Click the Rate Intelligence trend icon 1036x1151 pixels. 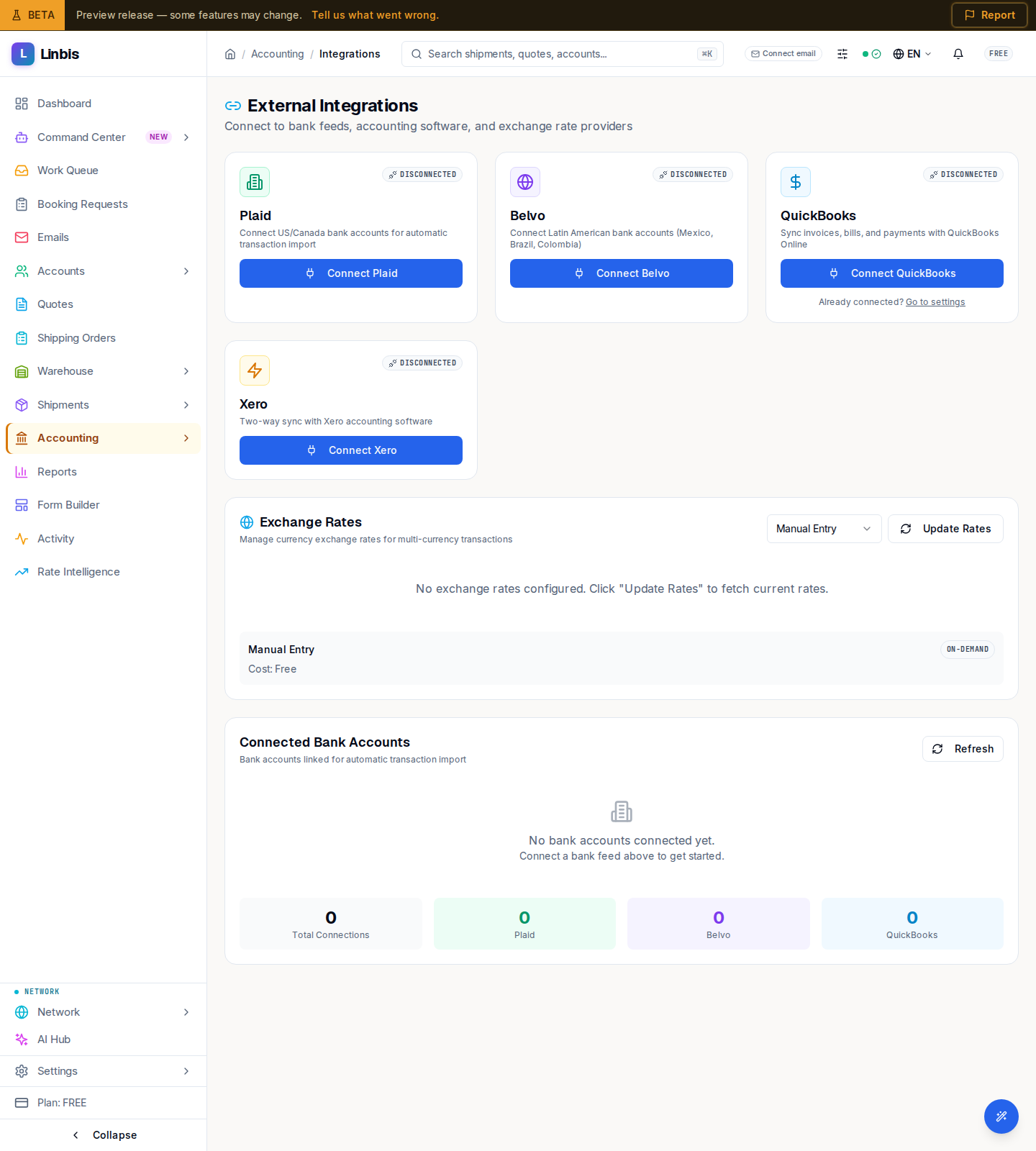click(x=22, y=572)
